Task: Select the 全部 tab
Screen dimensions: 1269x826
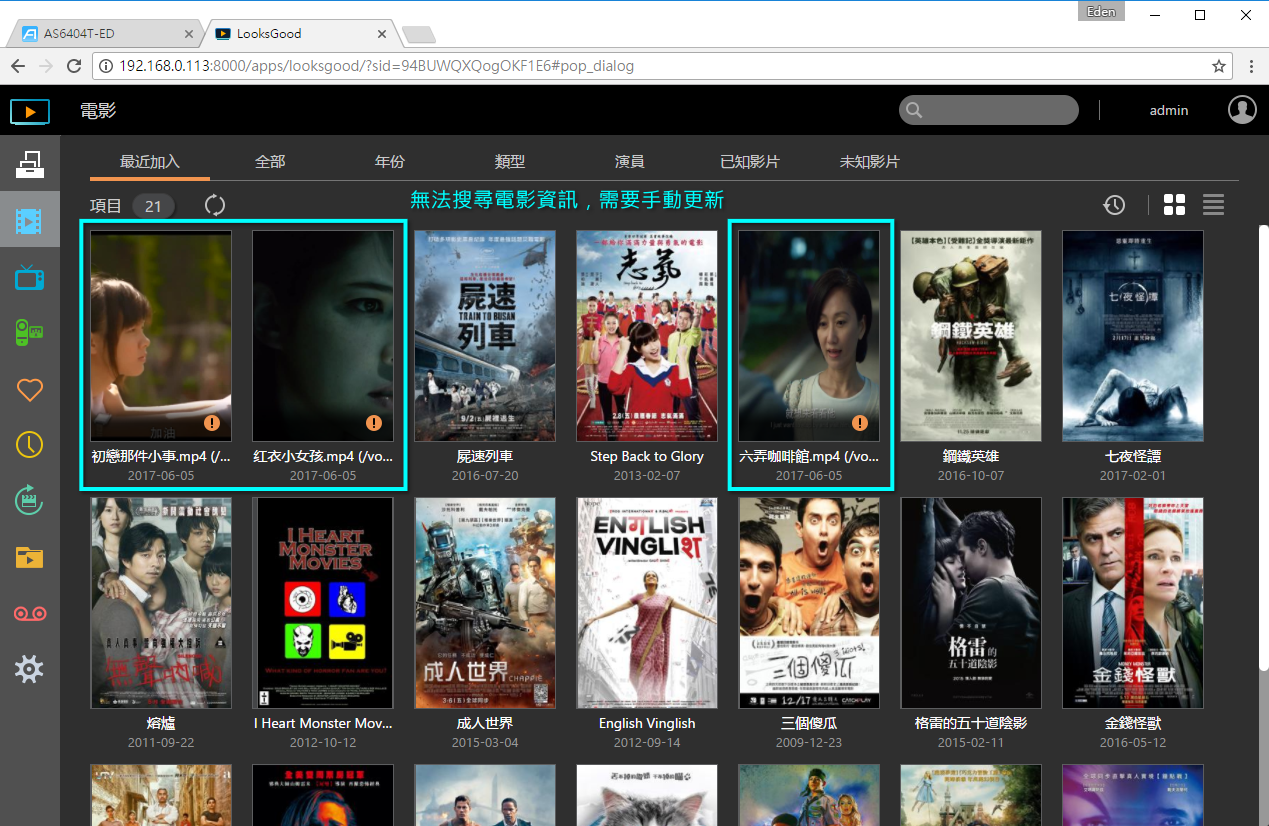Action: click(x=270, y=162)
